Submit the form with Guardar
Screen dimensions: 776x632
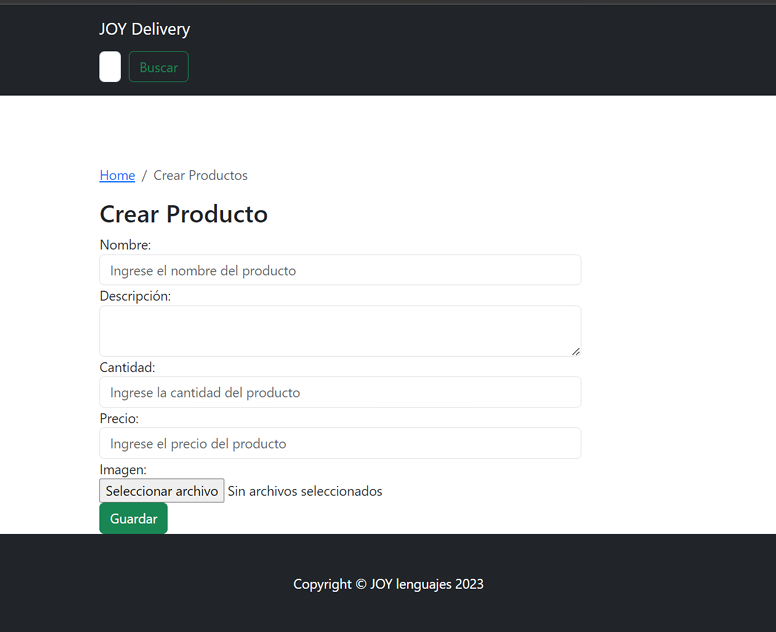tap(133, 518)
